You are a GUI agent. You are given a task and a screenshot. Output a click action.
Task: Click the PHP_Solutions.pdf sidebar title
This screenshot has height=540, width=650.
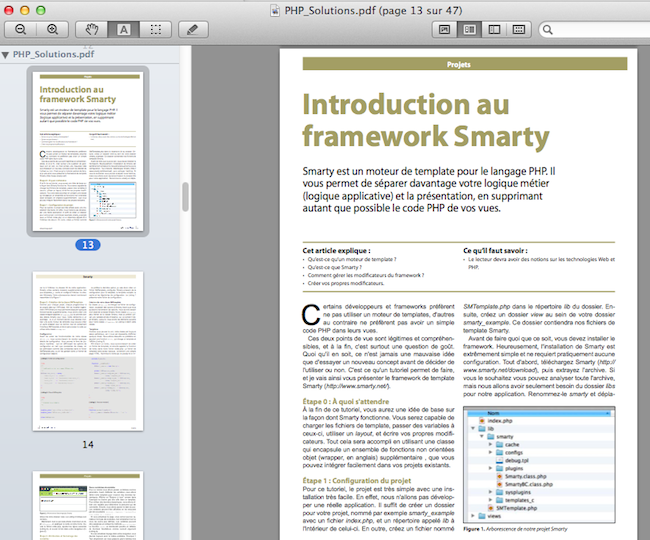[x=53, y=54]
